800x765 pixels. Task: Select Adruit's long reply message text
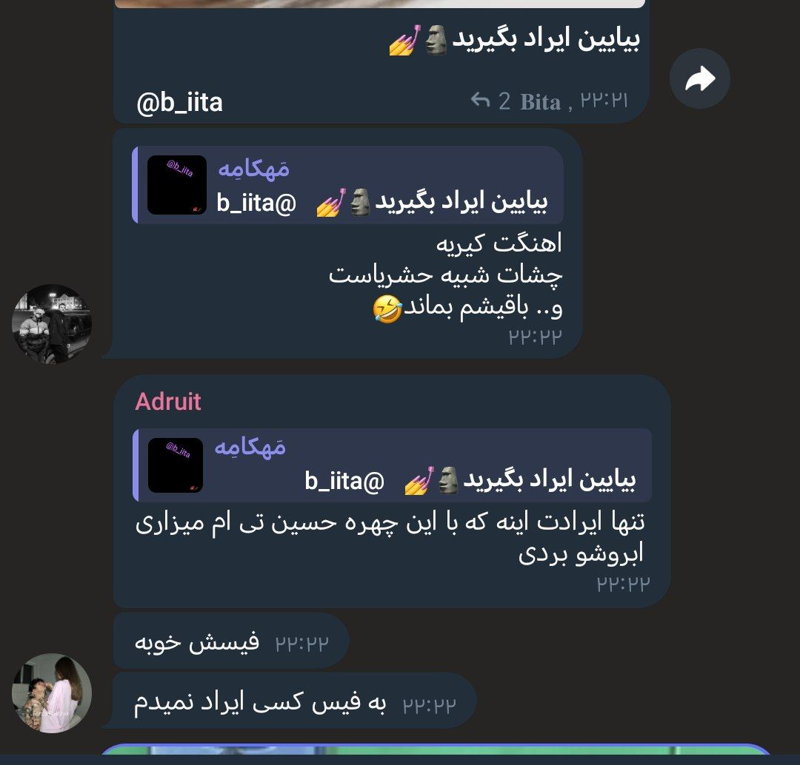[x=390, y=538]
